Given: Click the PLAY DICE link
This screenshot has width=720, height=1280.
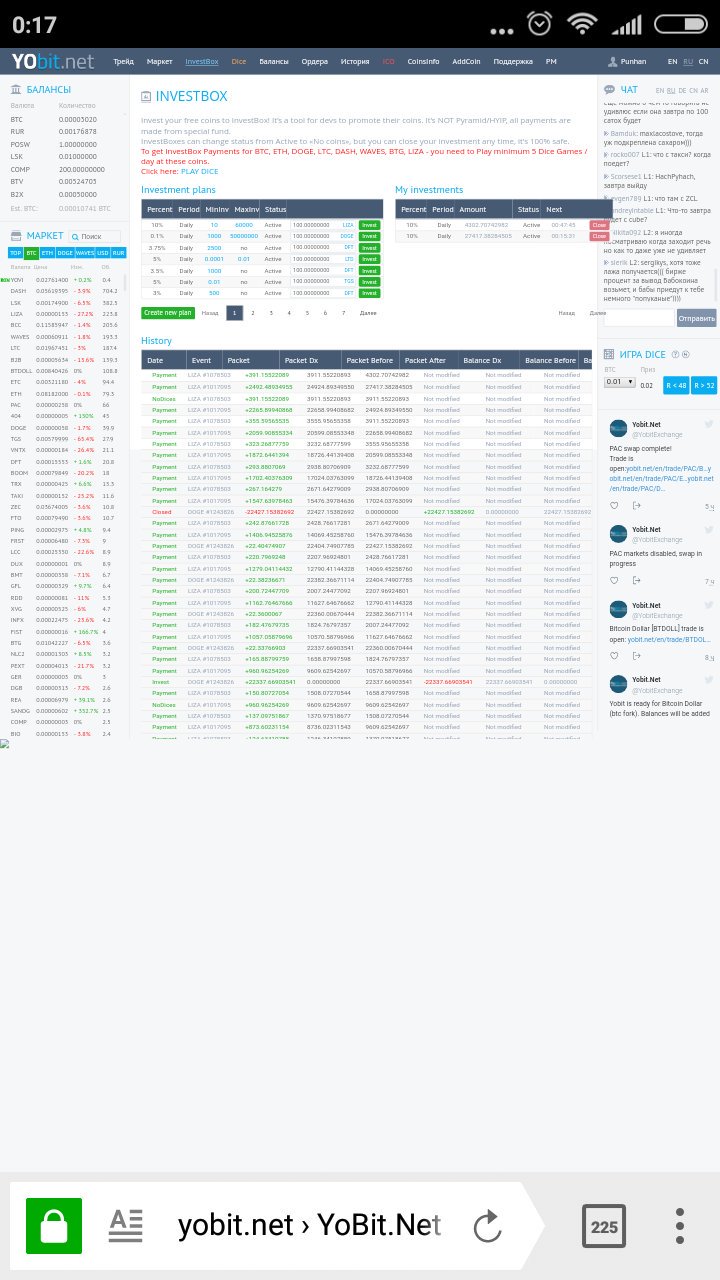Looking at the screenshot, I should click(199, 171).
